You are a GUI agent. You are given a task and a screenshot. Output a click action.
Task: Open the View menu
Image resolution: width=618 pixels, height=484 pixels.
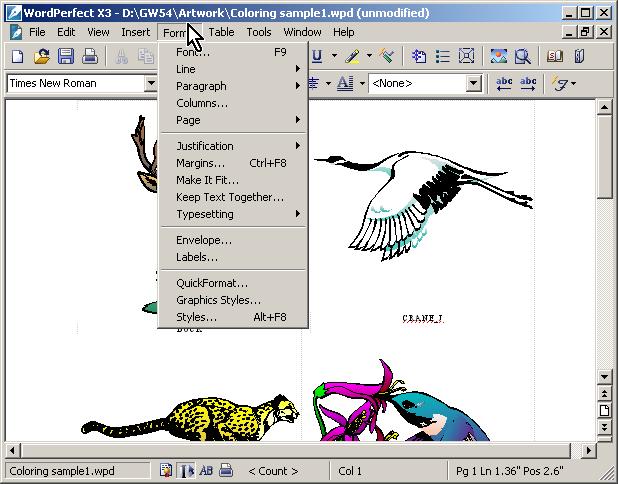98,32
